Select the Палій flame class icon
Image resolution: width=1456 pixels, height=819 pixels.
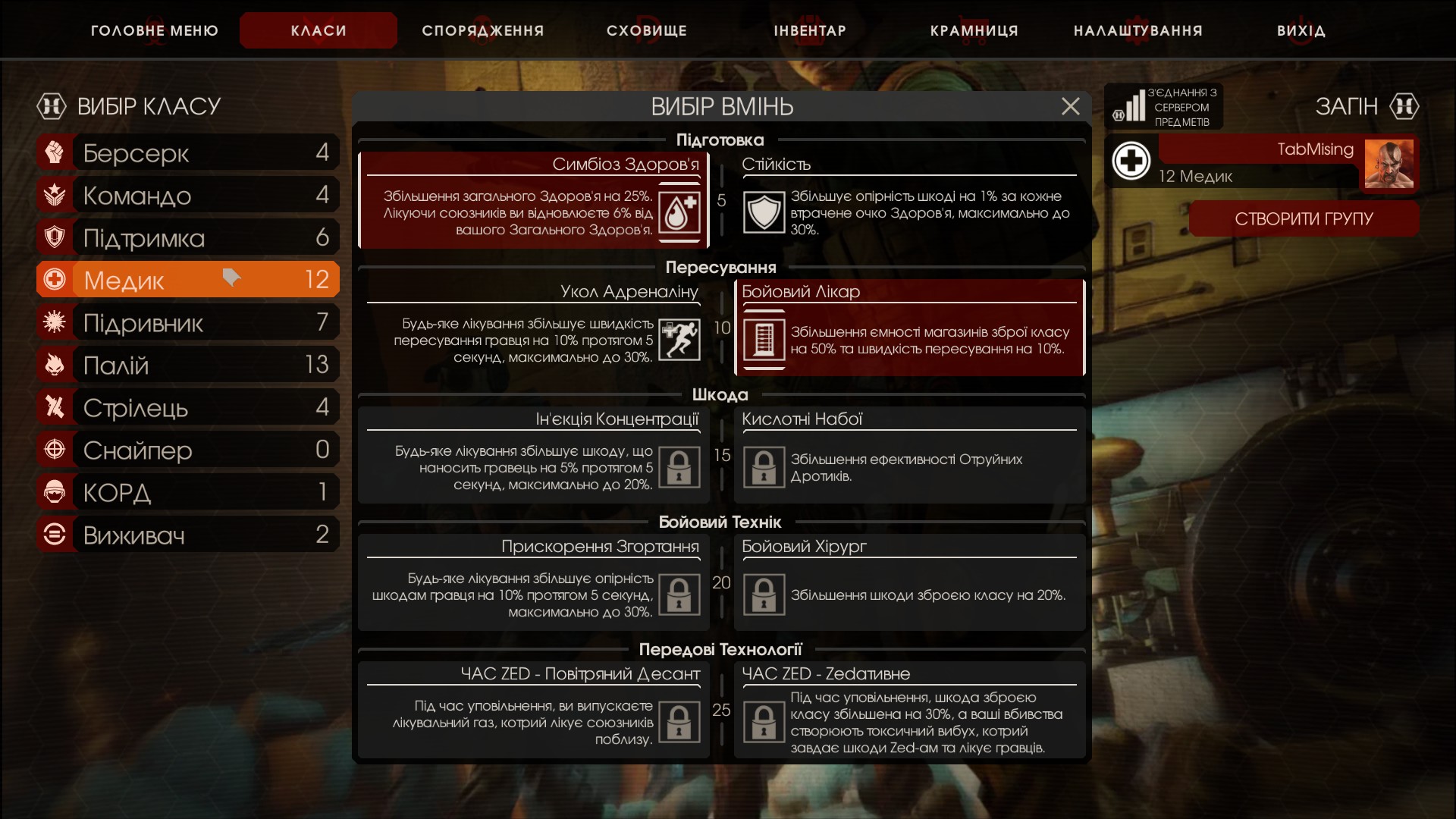pyautogui.click(x=55, y=365)
